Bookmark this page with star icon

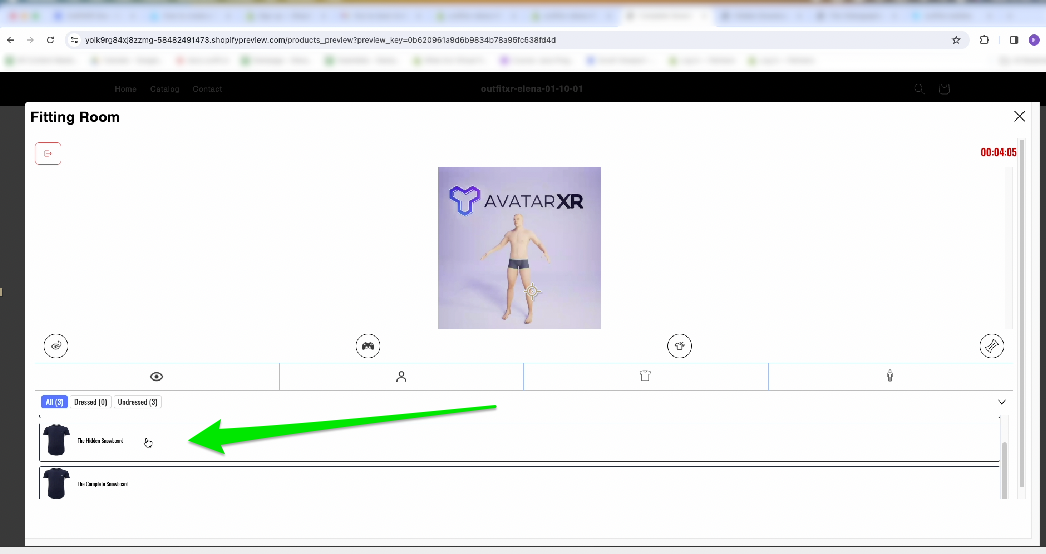click(x=956, y=40)
